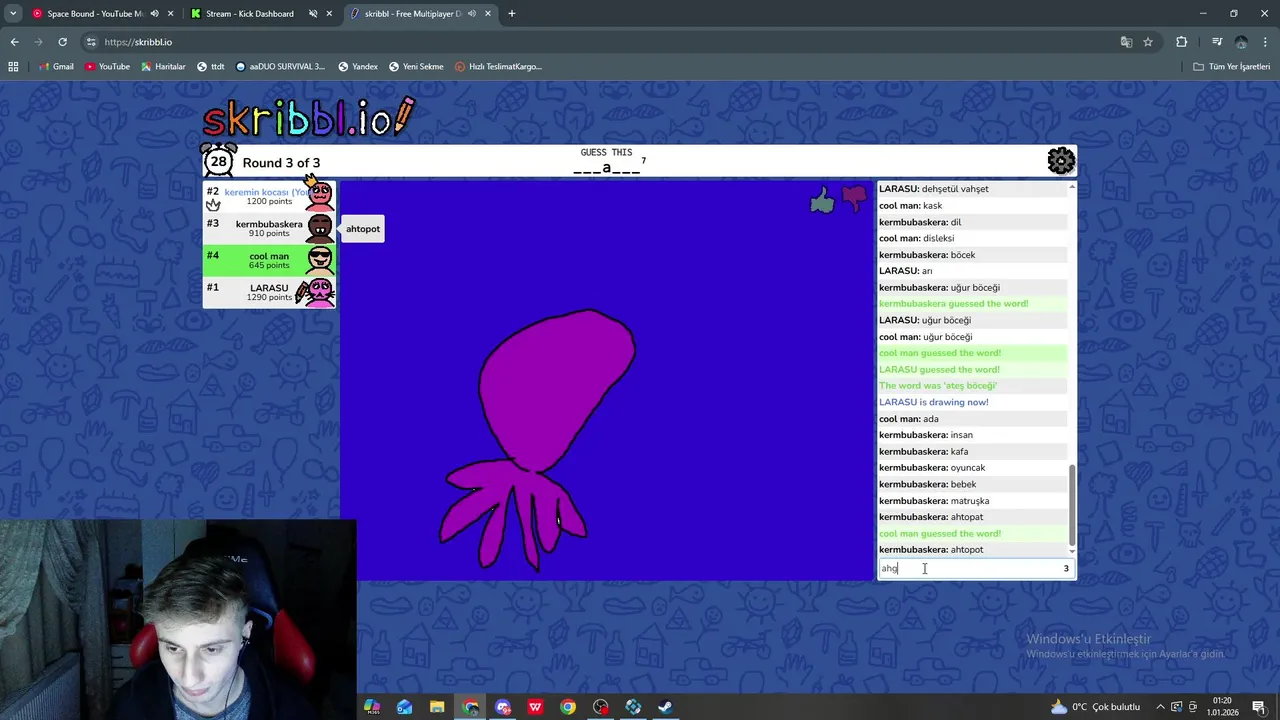This screenshot has height=720, width=1280.
Task: Bookmark this page with the star
Action: pyautogui.click(x=1148, y=42)
